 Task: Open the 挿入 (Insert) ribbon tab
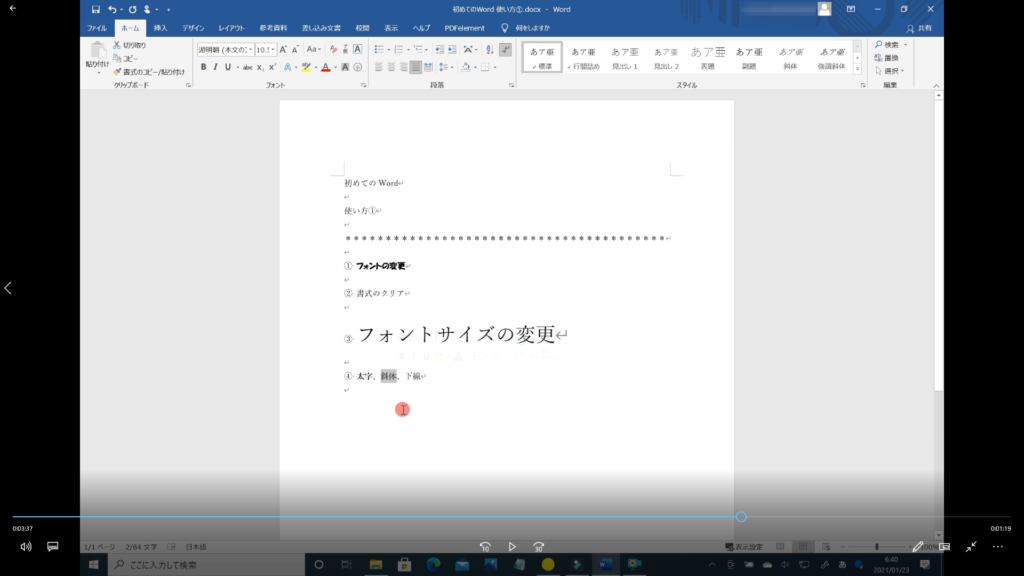pos(160,28)
